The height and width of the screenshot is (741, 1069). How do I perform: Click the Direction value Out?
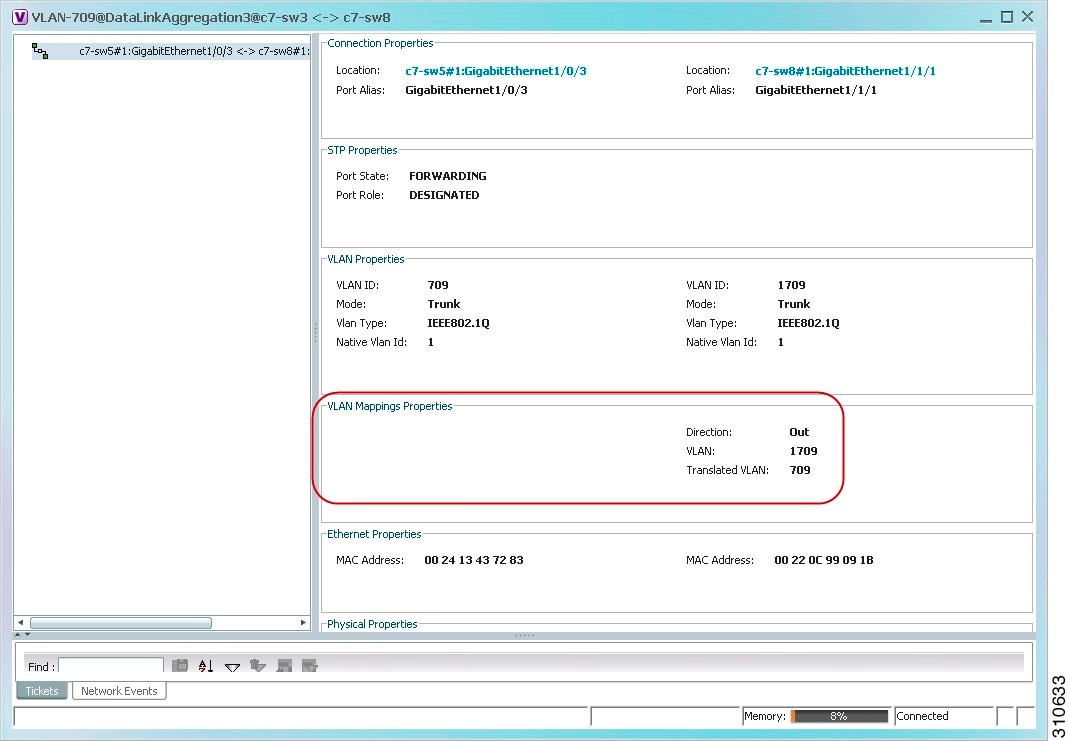pyautogui.click(x=799, y=432)
